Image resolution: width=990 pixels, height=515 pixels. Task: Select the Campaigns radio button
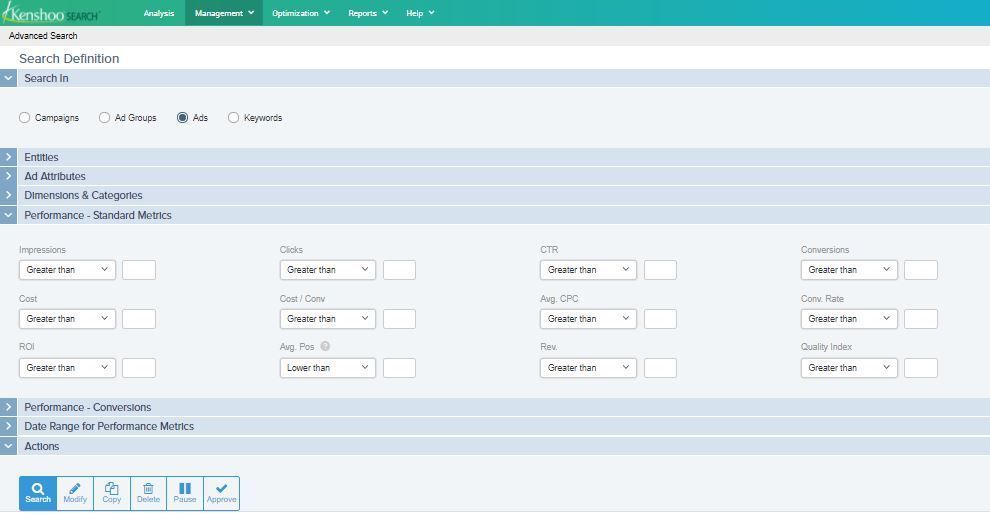click(x=25, y=117)
